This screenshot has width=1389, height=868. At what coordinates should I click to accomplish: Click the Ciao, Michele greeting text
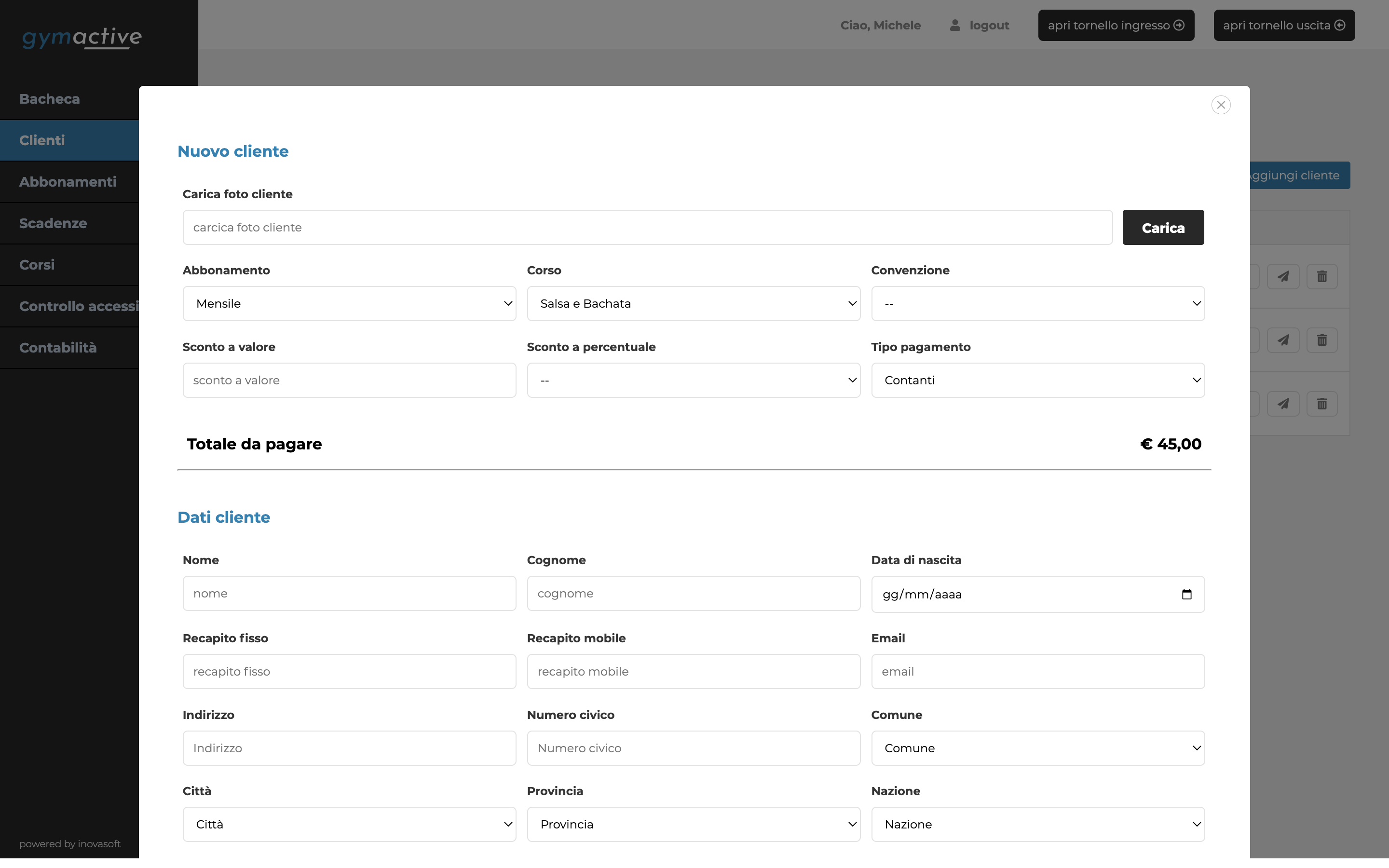point(881,25)
